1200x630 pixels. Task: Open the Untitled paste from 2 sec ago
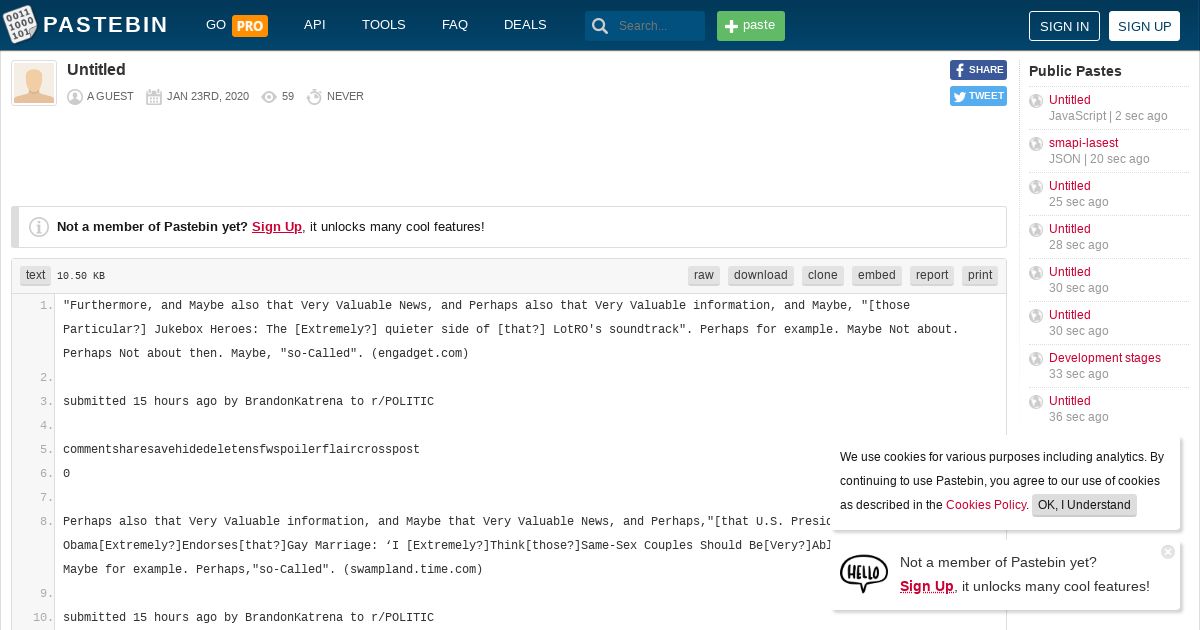click(x=1070, y=100)
